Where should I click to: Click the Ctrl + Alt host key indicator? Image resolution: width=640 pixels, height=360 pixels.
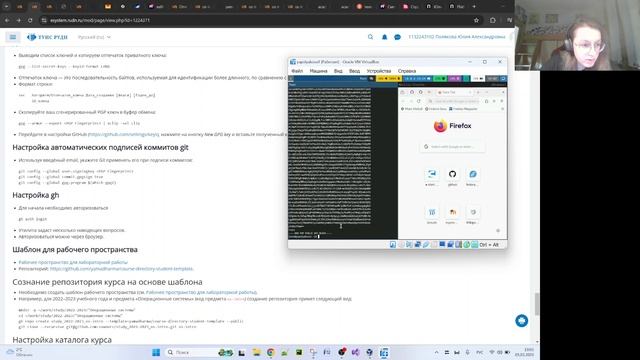[x=489, y=245]
